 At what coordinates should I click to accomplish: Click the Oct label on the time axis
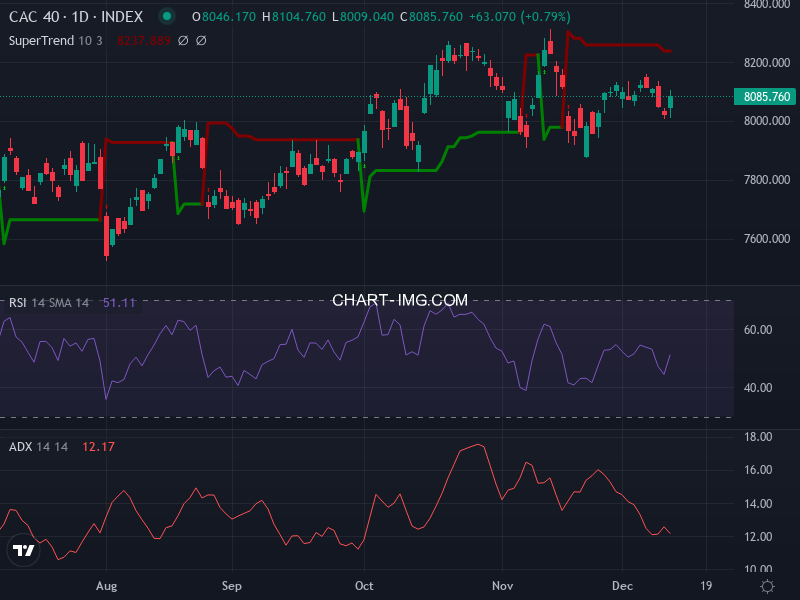click(x=364, y=586)
